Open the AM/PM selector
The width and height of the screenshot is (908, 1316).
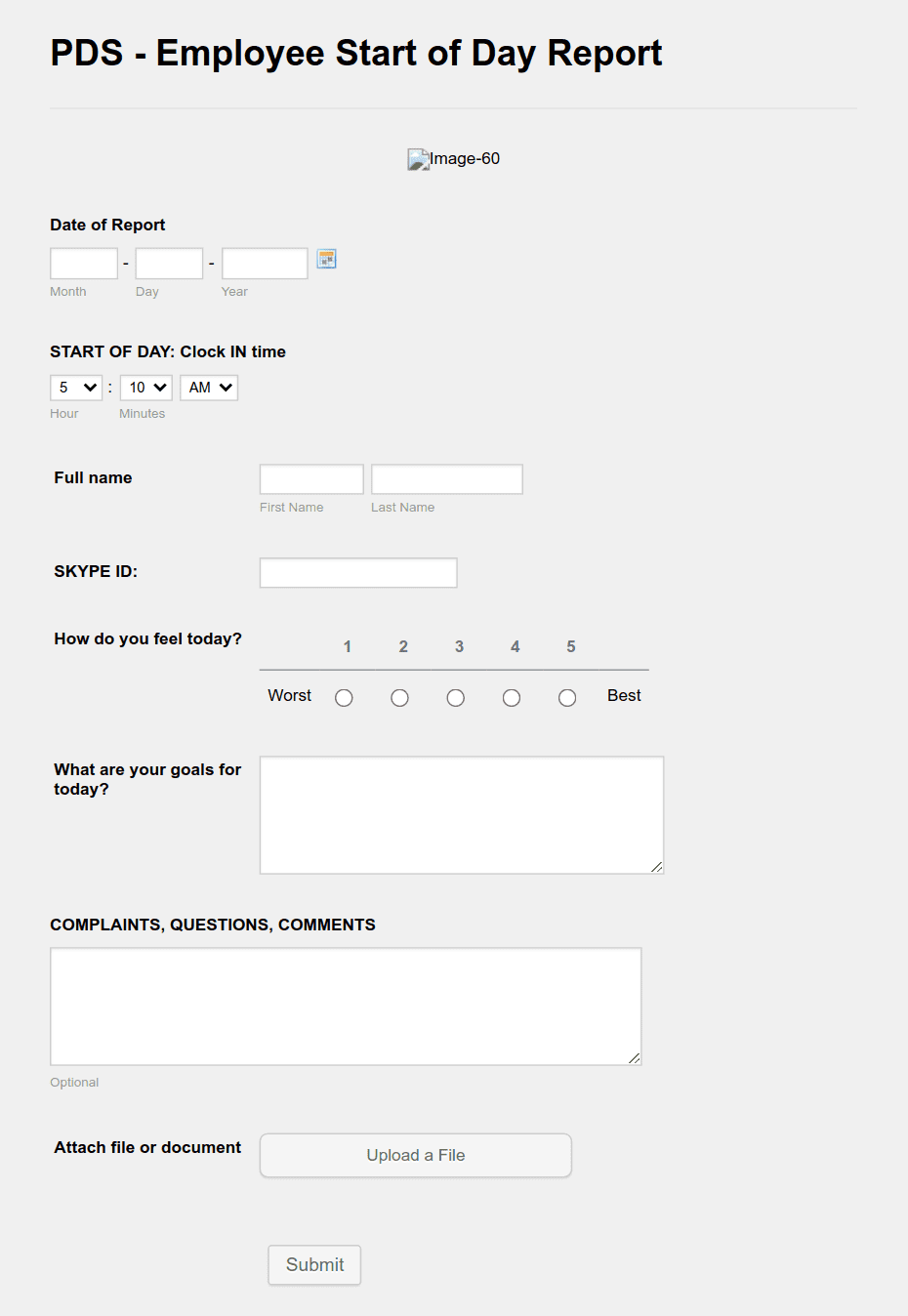point(208,387)
